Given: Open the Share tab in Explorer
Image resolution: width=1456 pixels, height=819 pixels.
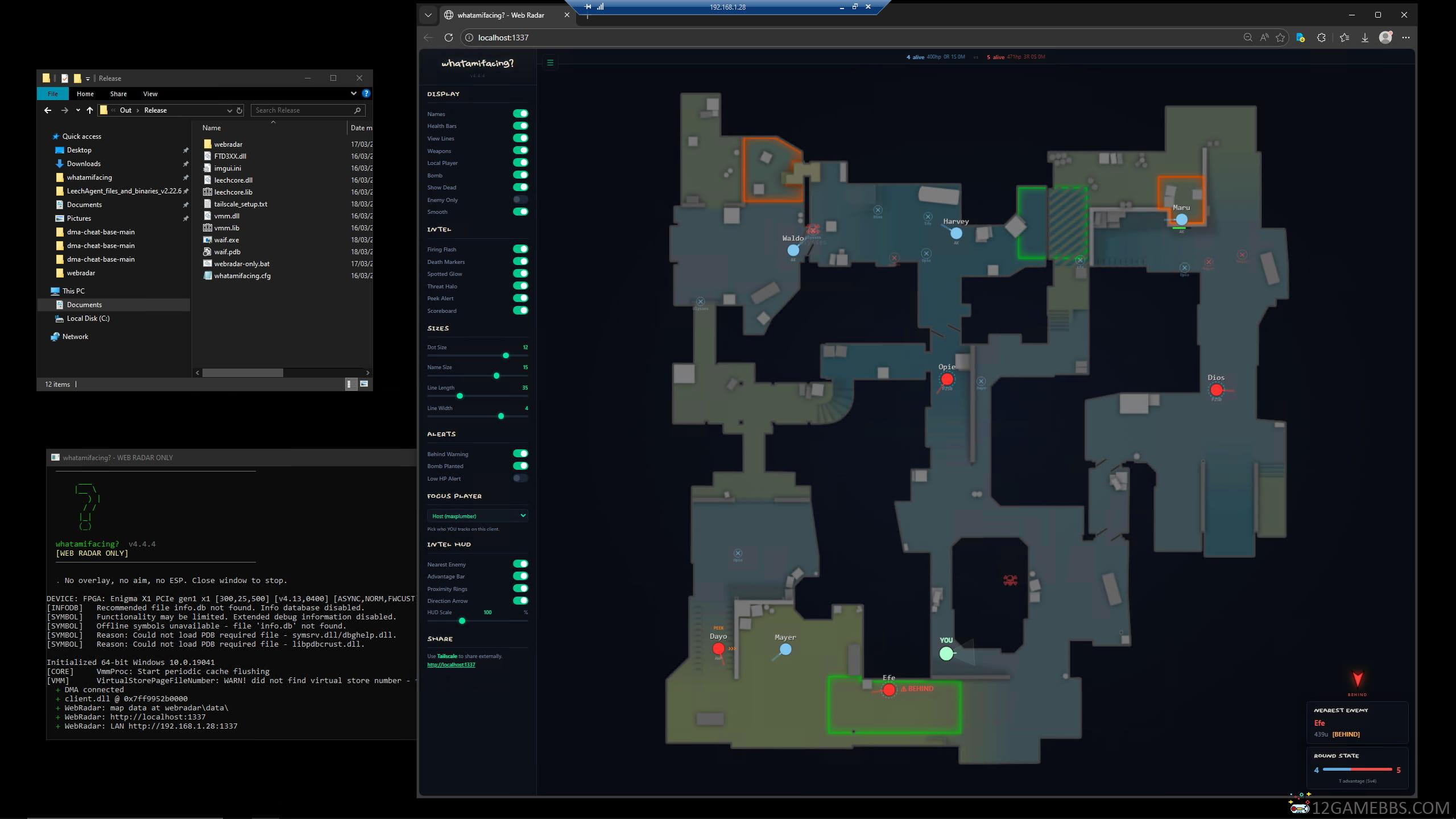Looking at the screenshot, I should [x=118, y=94].
